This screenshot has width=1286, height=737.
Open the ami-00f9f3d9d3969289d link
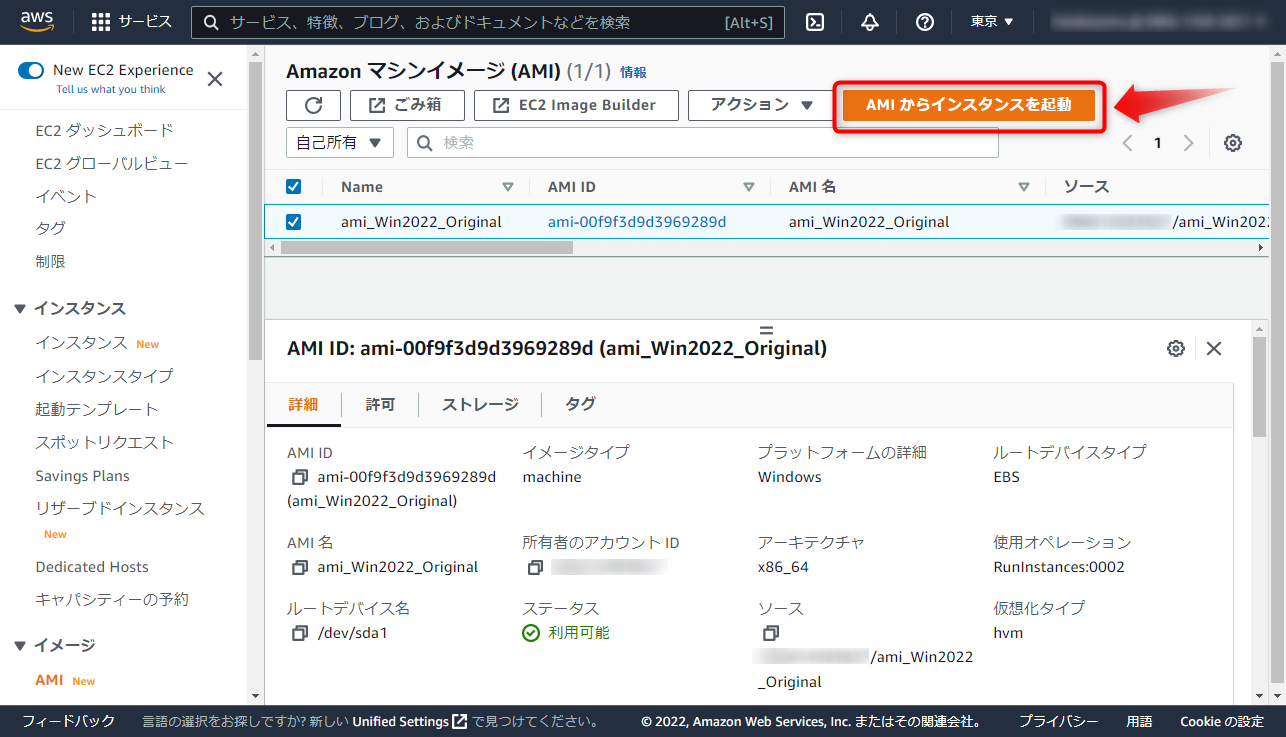[x=637, y=222]
